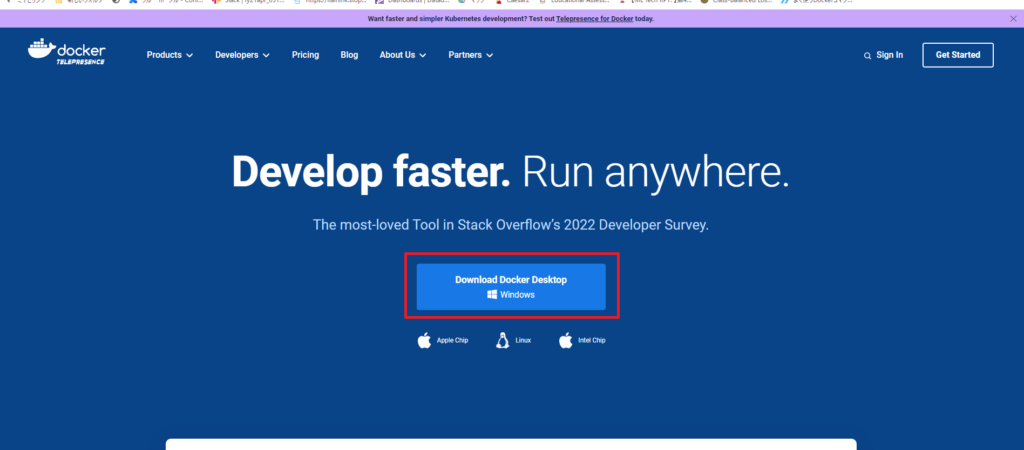
Task: Expand the Developers menu
Action: pos(242,55)
